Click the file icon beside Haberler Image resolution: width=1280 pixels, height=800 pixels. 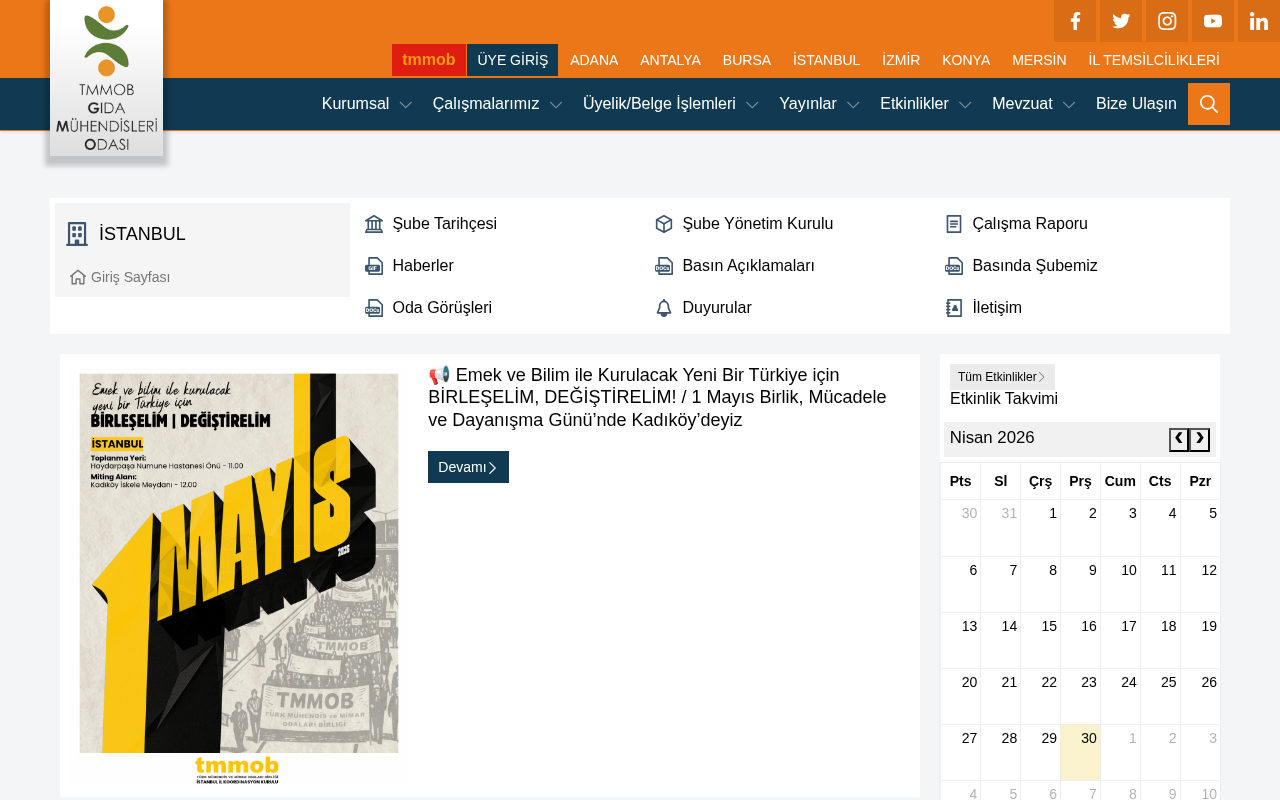click(x=374, y=266)
